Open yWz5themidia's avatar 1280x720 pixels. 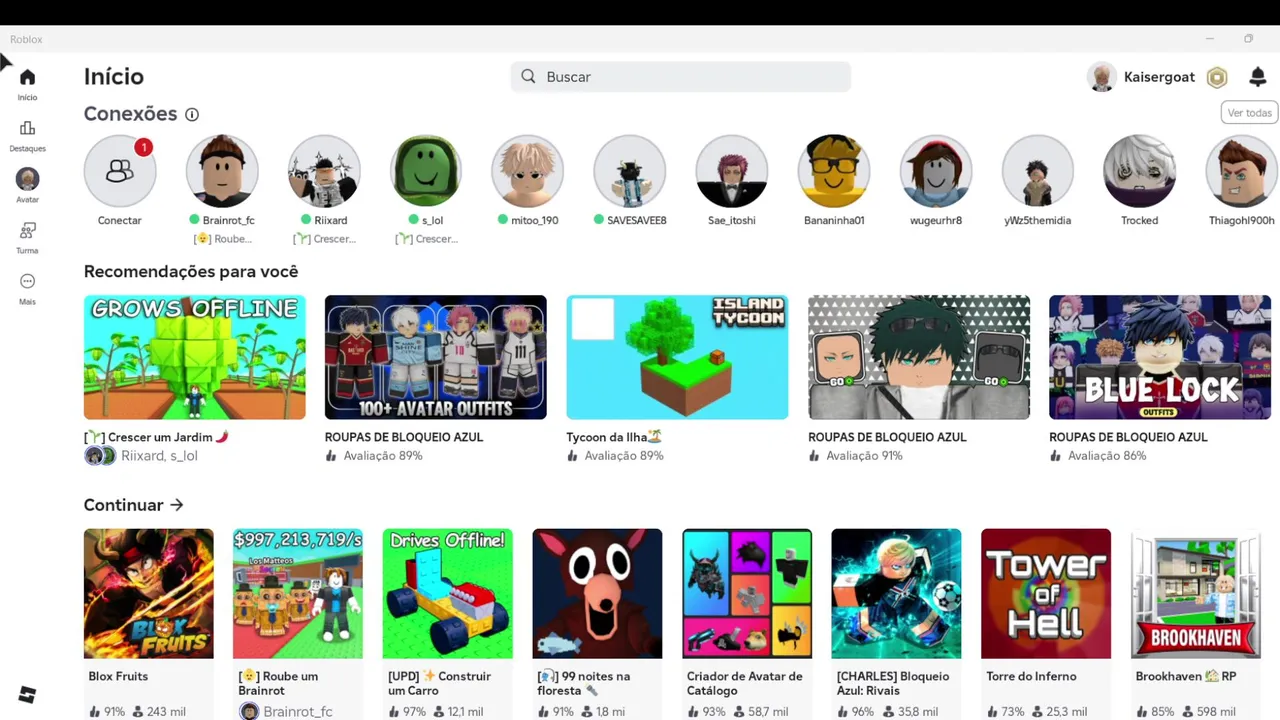pos(1038,171)
